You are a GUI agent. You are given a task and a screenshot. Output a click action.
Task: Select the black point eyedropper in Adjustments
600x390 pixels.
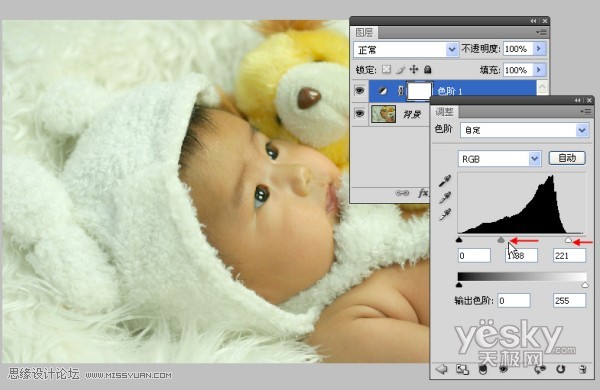pyautogui.click(x=445, y=180)
